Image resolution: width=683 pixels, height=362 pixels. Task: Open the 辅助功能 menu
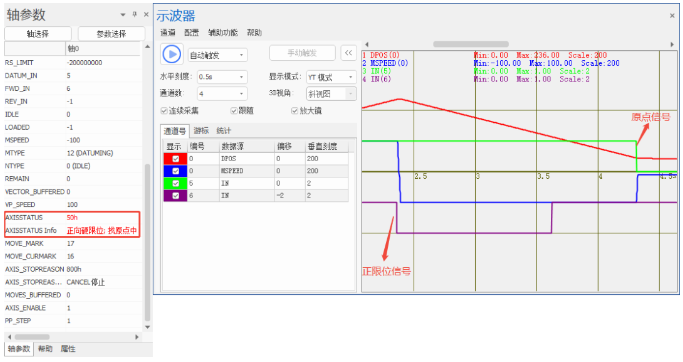(x=223, y=32)
